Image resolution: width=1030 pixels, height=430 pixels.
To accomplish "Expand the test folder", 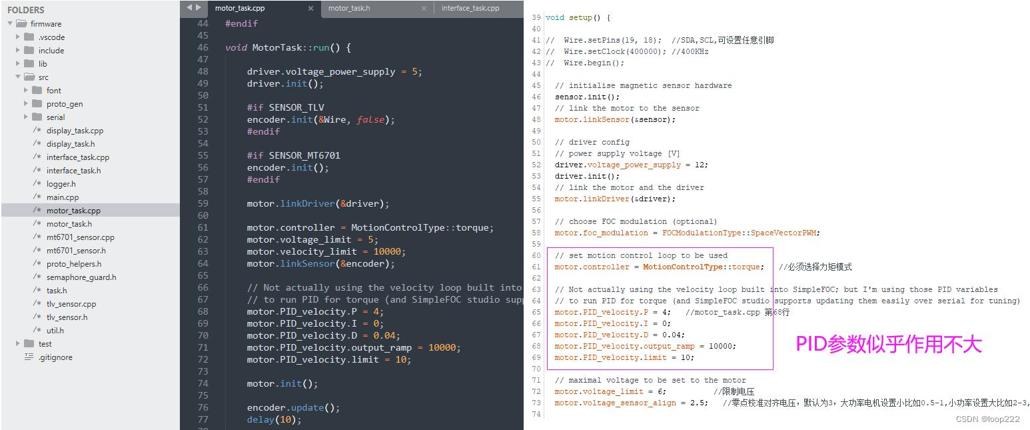I will coord(18,344).
